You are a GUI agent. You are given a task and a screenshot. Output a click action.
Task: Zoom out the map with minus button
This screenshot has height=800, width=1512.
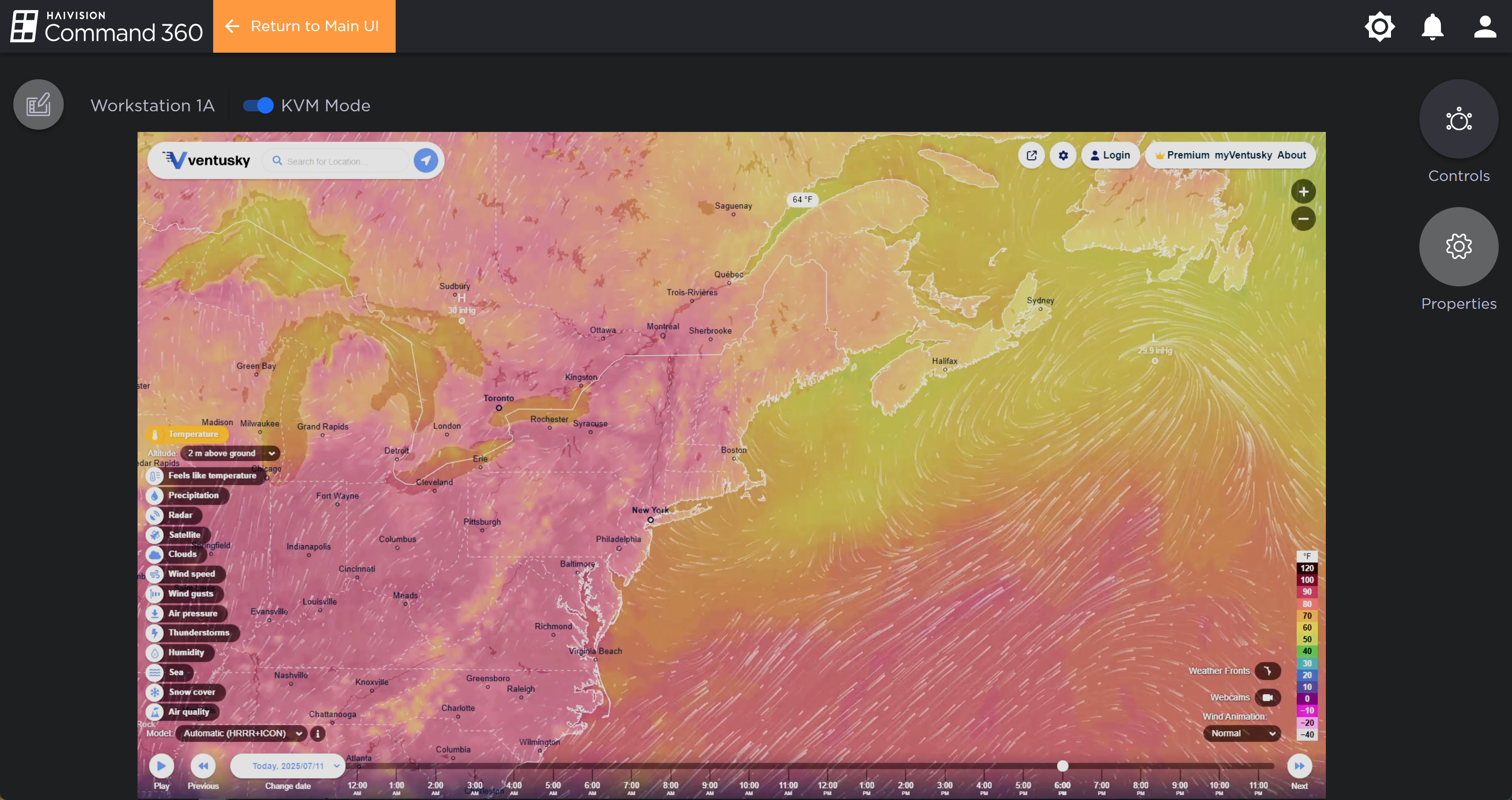coord(1303,219)
